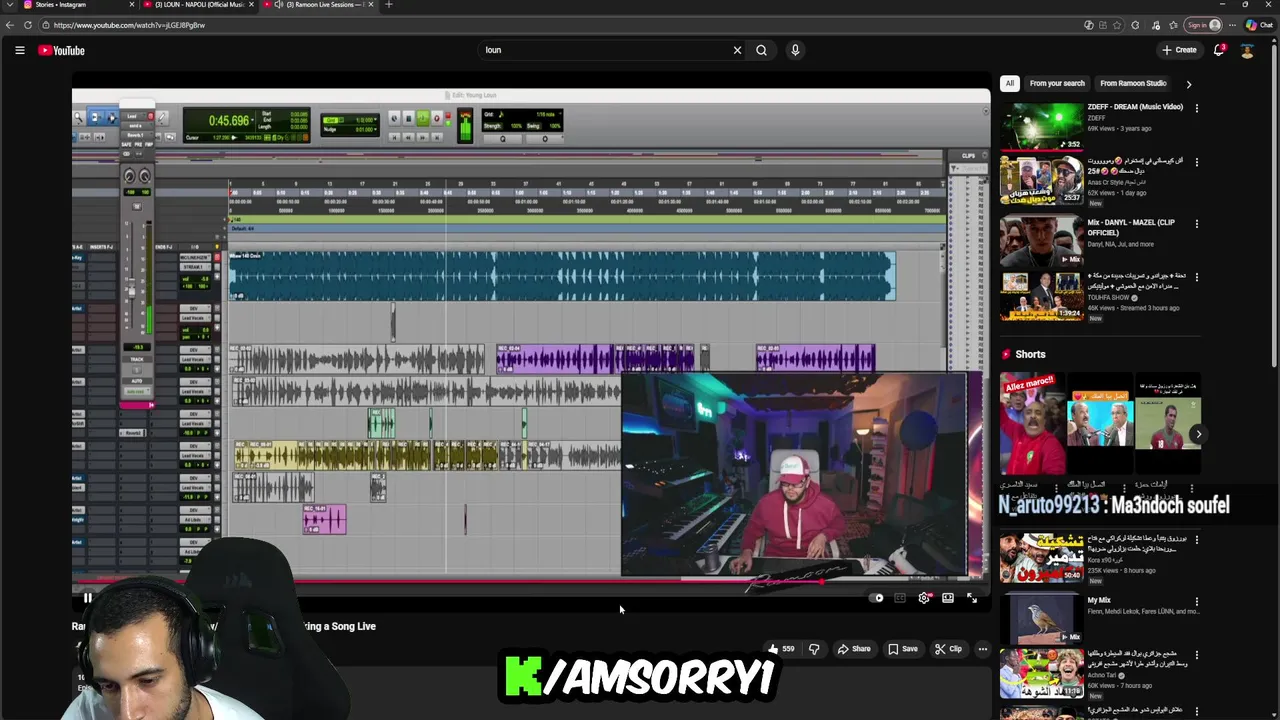The width and height of the screenshot is (1280, 720).
Task: Dislike the video with thumbs down
Action: coord(814,649)
